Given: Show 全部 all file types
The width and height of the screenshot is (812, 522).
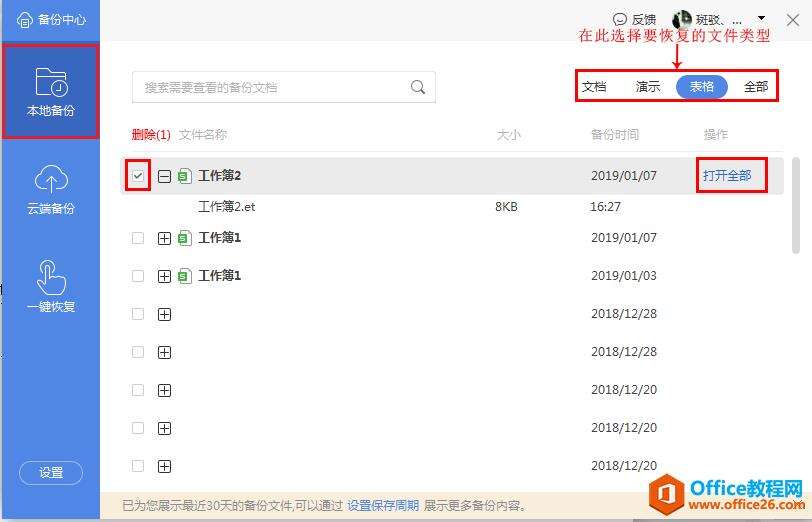Looking at the screenshot, I should tap(756, 86).
